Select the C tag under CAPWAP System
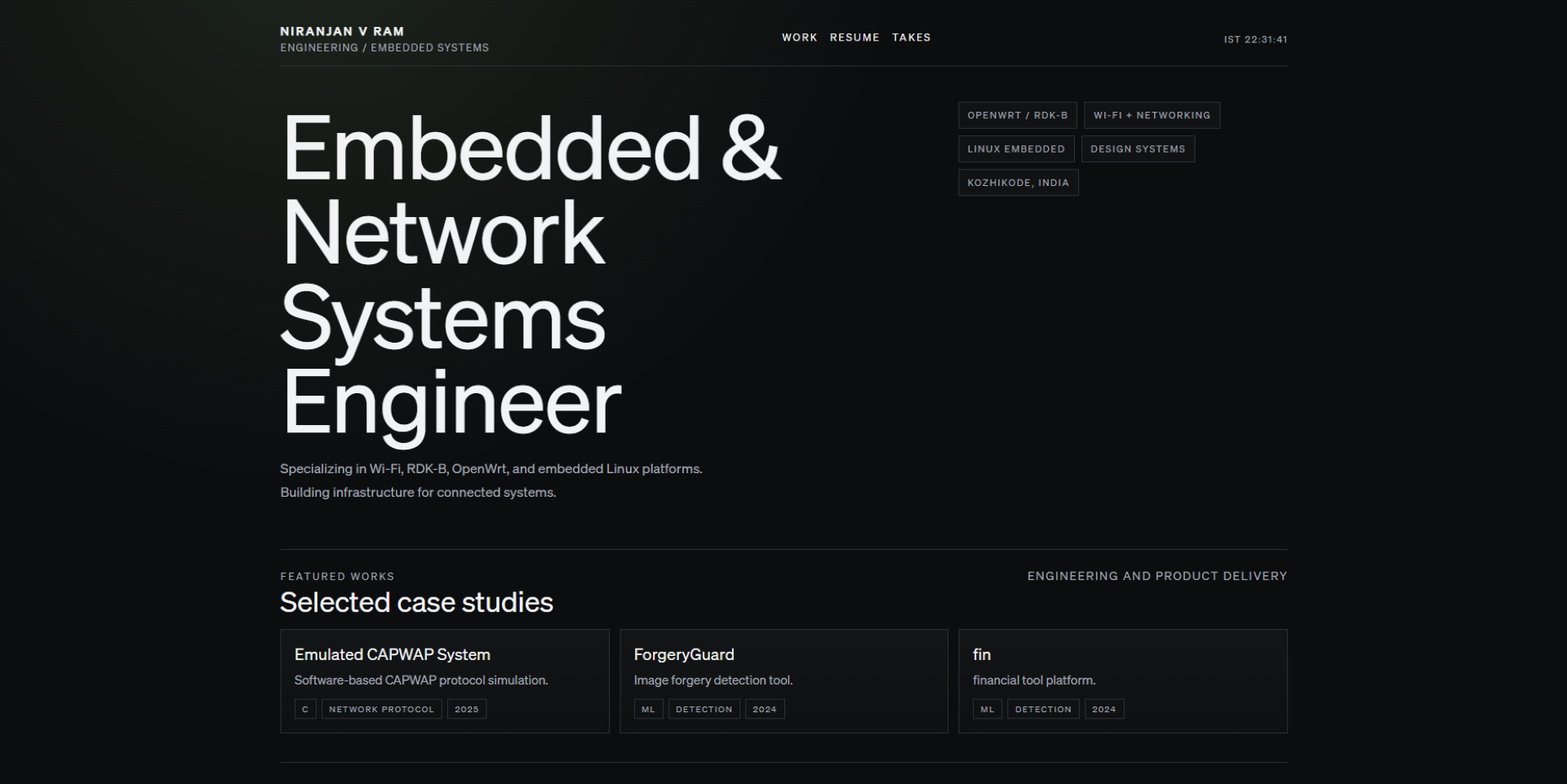1567x784 pixels. 304,709
